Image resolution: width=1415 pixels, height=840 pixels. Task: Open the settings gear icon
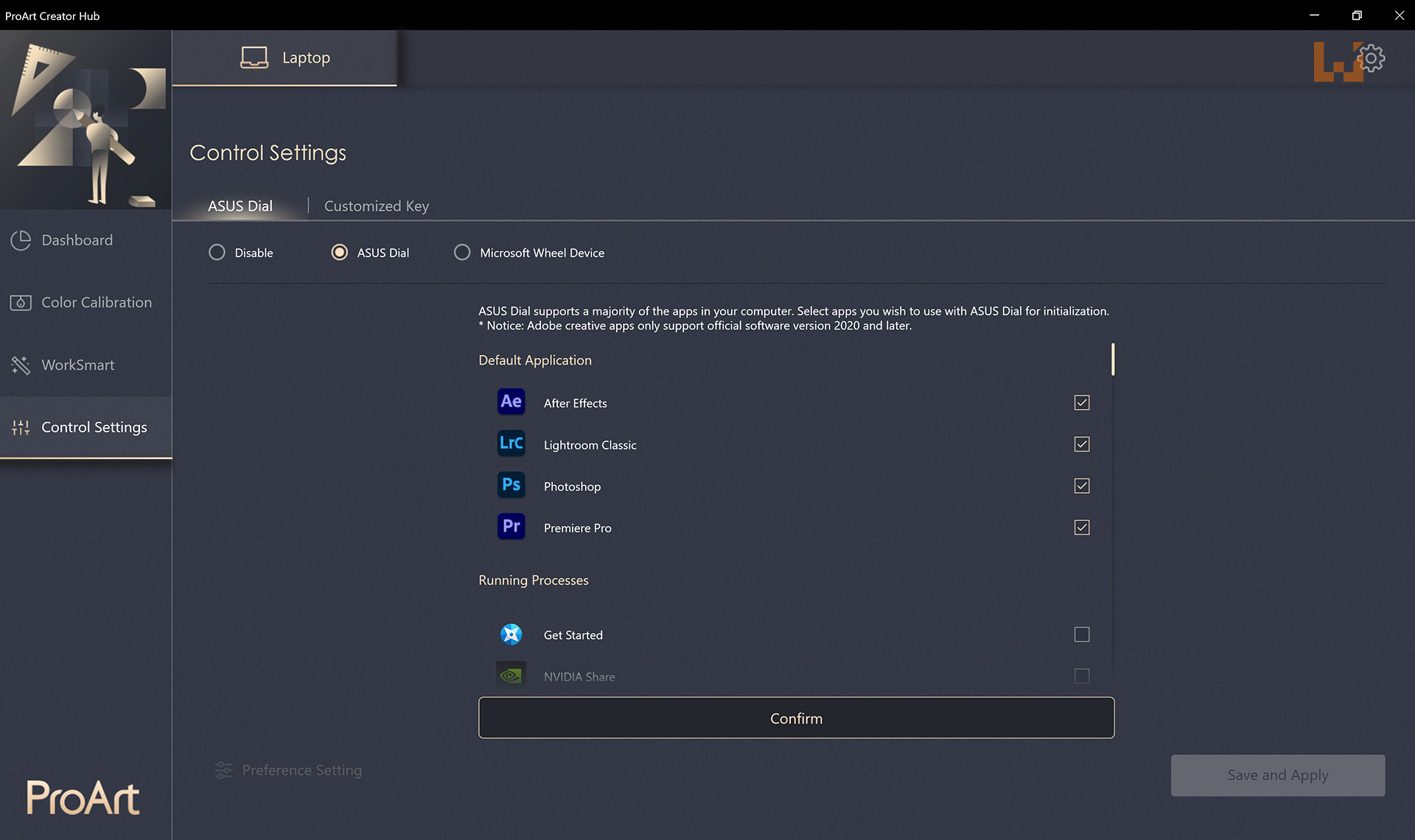(x=1371, y=58)
